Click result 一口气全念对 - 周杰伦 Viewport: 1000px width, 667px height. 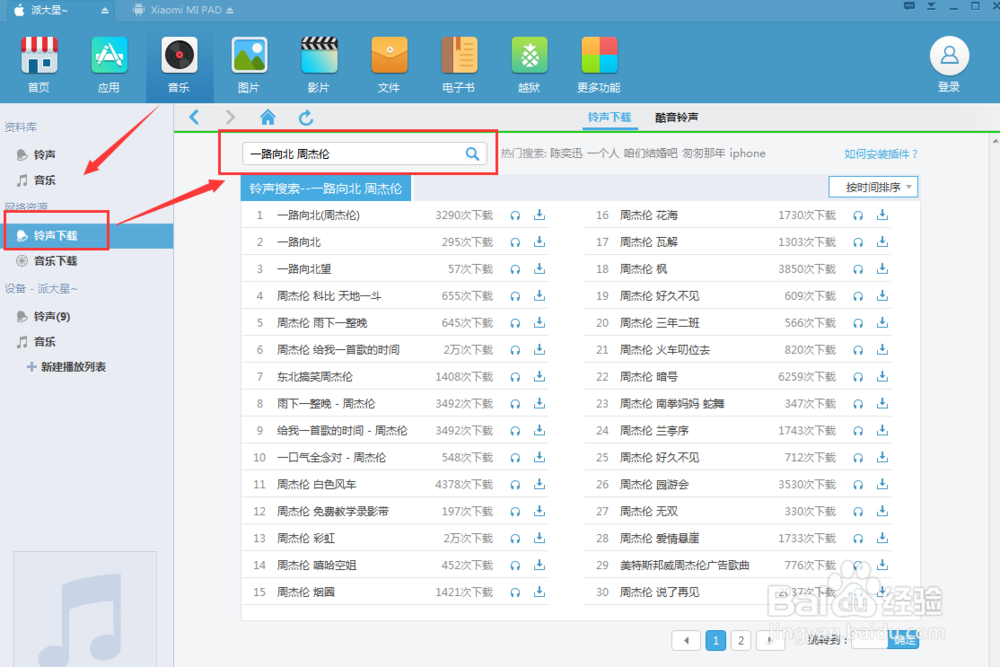click(x=331, y=458)
